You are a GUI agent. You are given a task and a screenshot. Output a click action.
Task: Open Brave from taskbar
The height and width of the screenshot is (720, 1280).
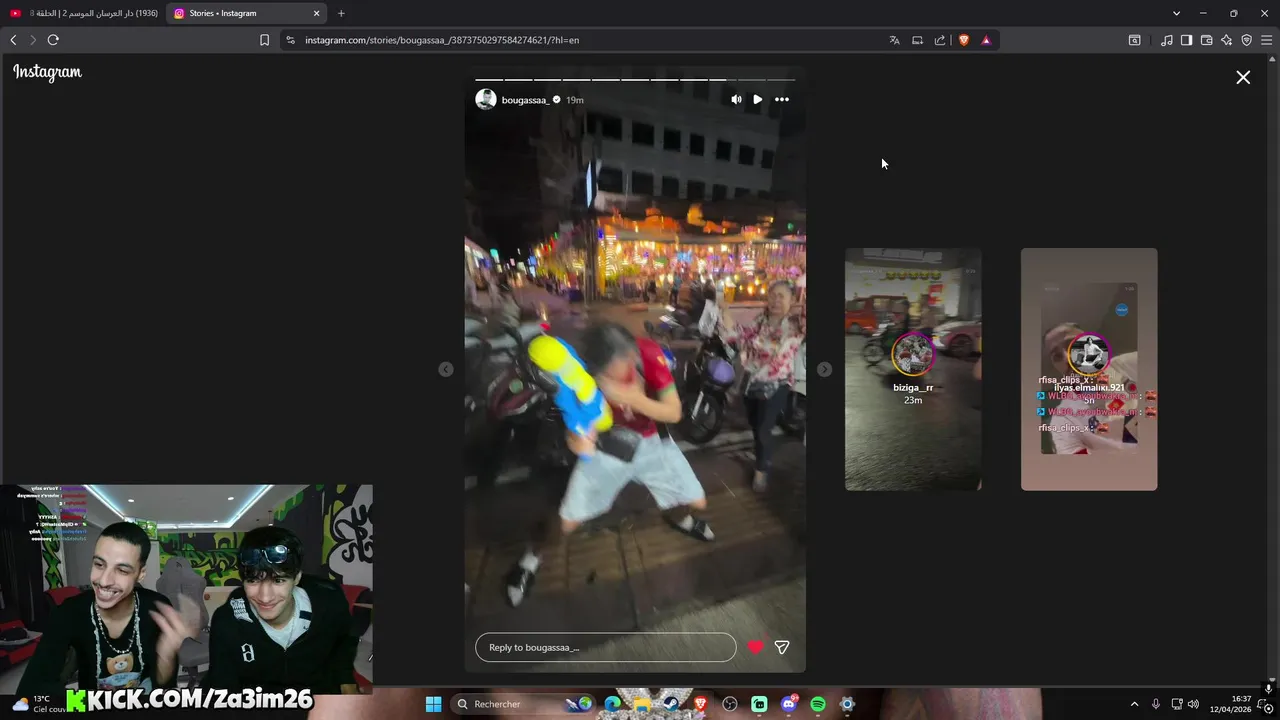(701, 704)
